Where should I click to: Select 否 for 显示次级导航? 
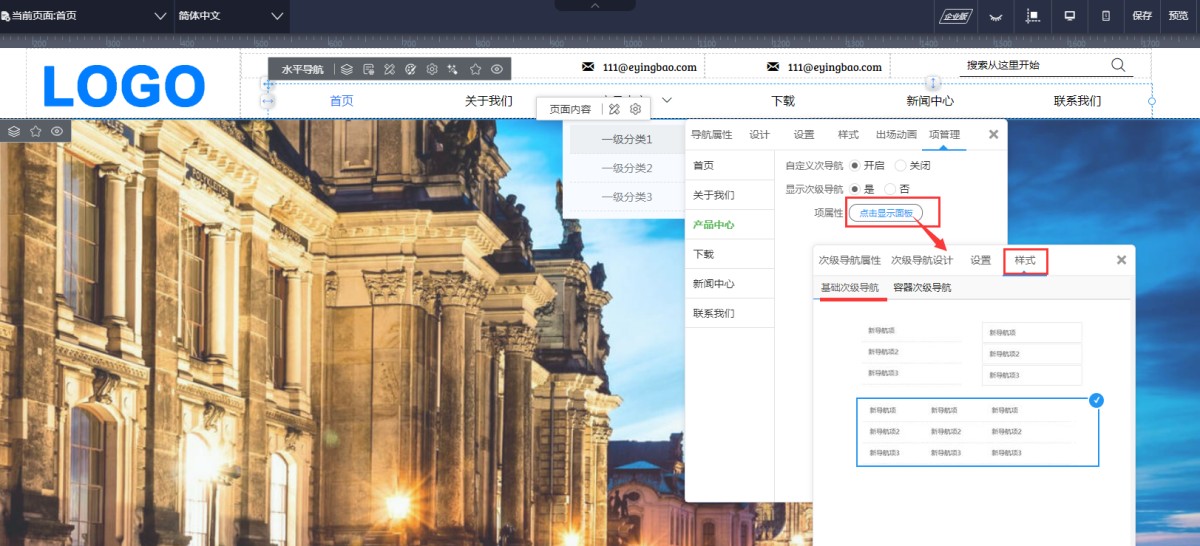[x=890, y=188]
